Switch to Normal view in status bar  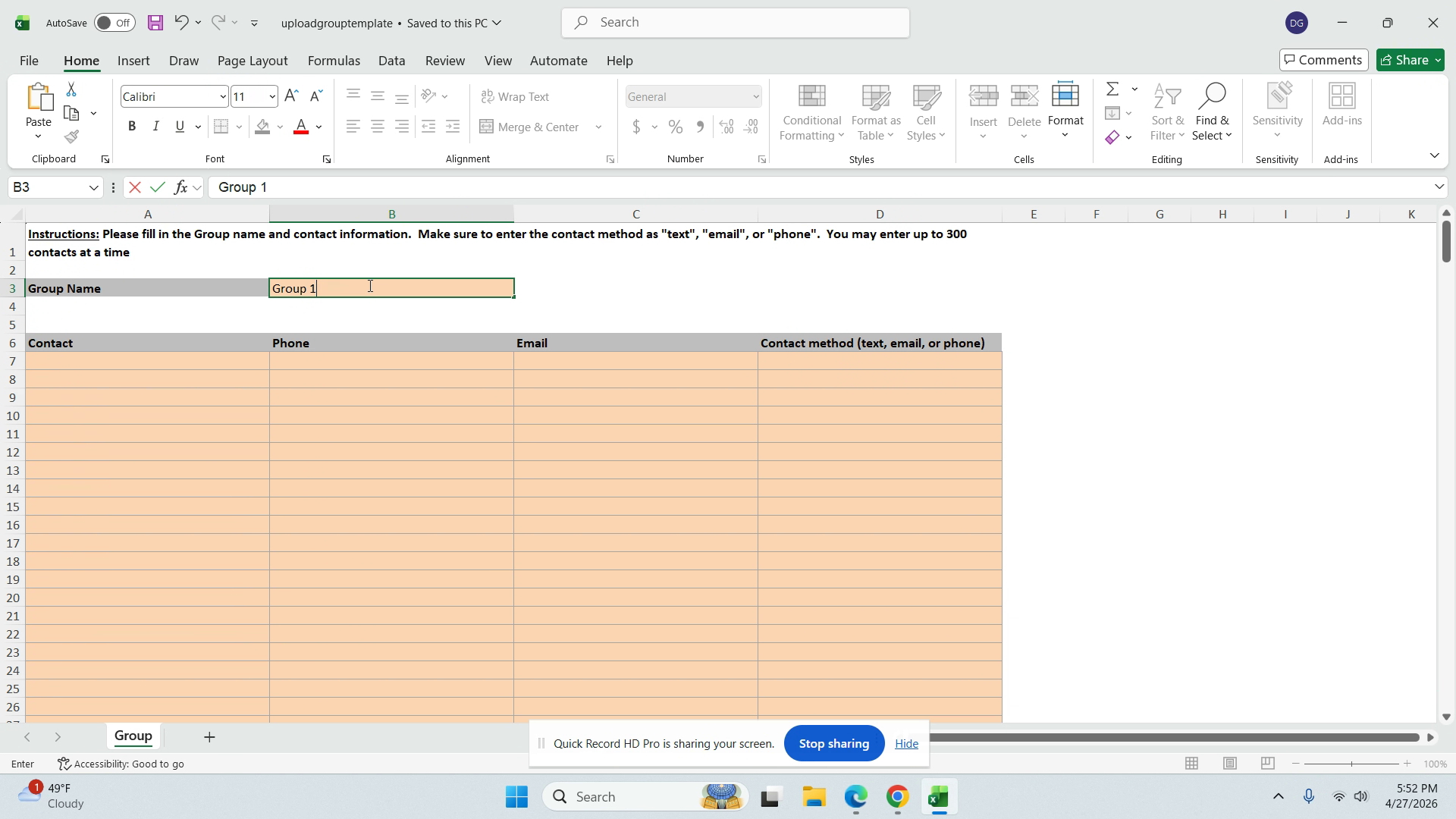coord(1191,764)
